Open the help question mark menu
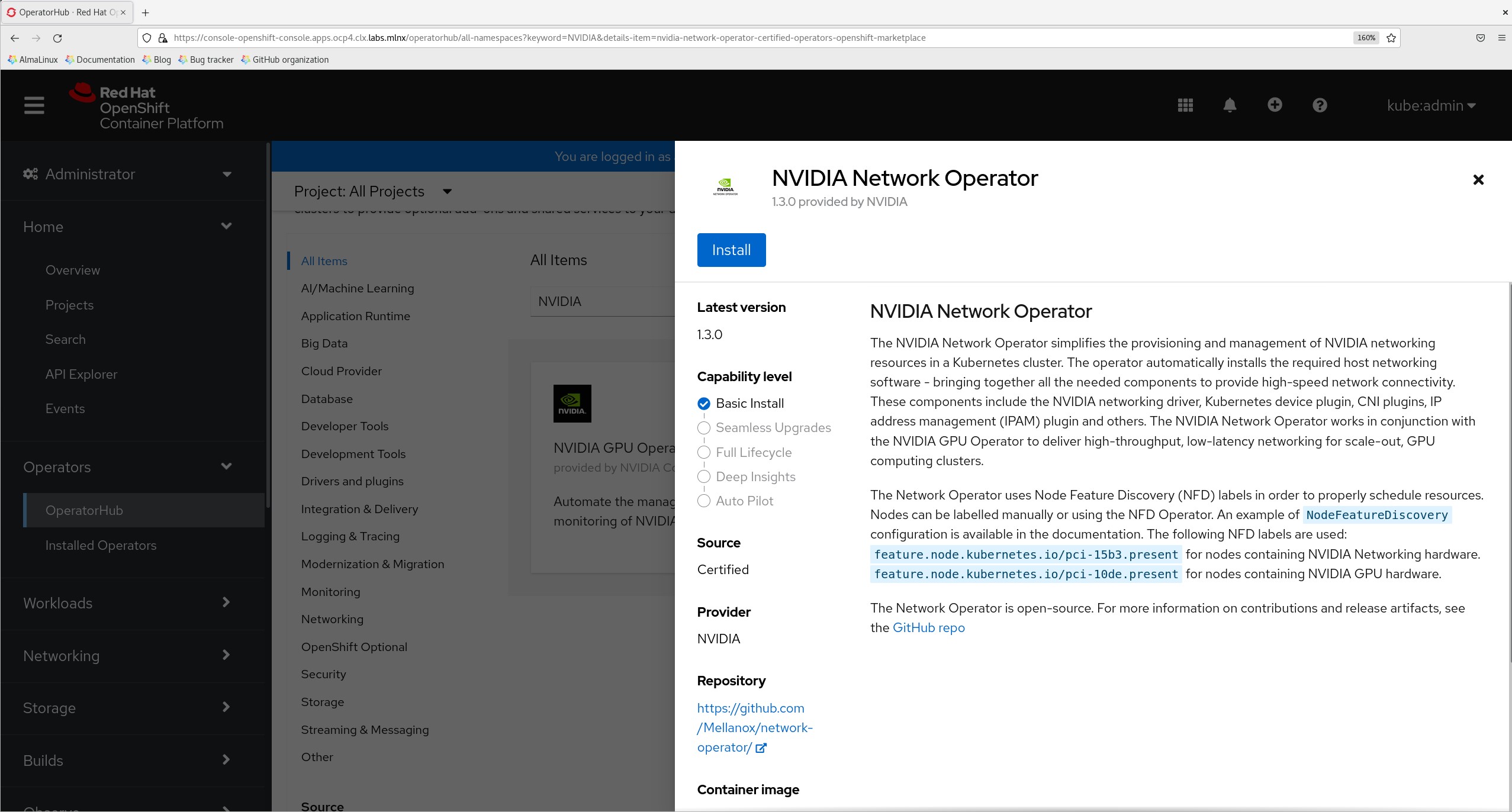The height and width of the screenshot is (812, 1512). click(1320, 105)
